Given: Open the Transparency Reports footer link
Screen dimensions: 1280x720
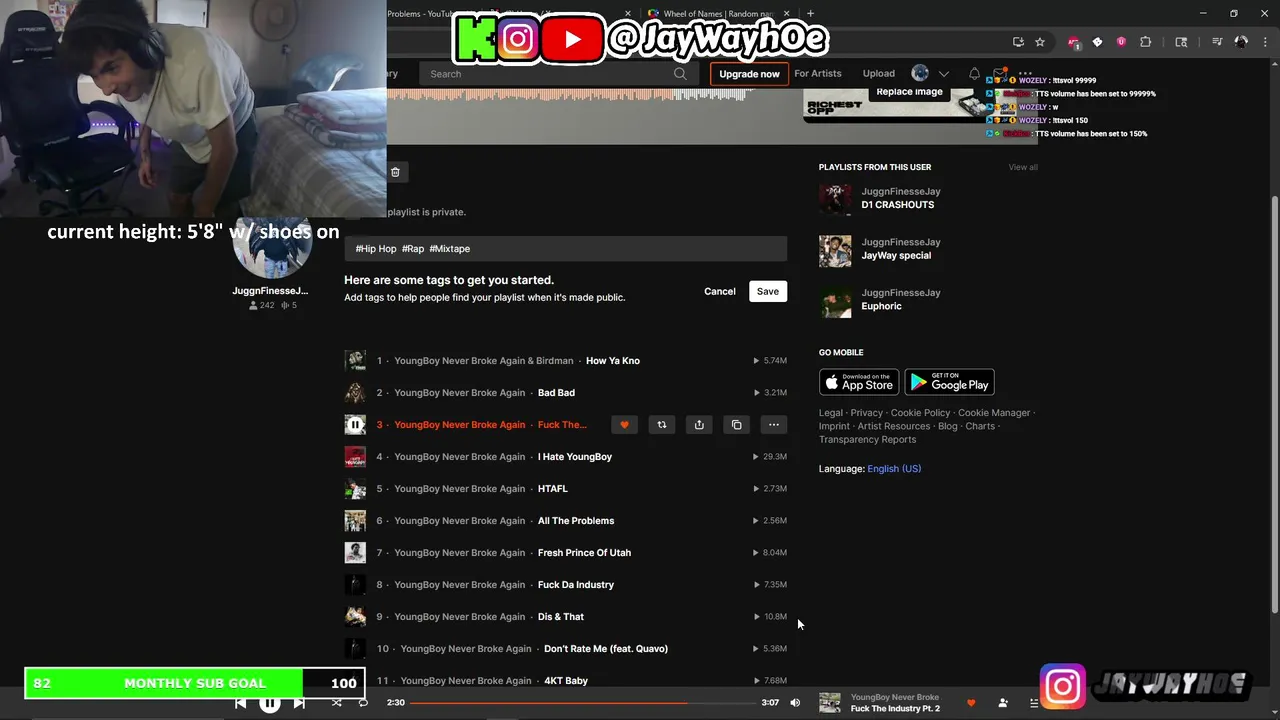Looking at the screenshot, I should [x=867, y=440].
